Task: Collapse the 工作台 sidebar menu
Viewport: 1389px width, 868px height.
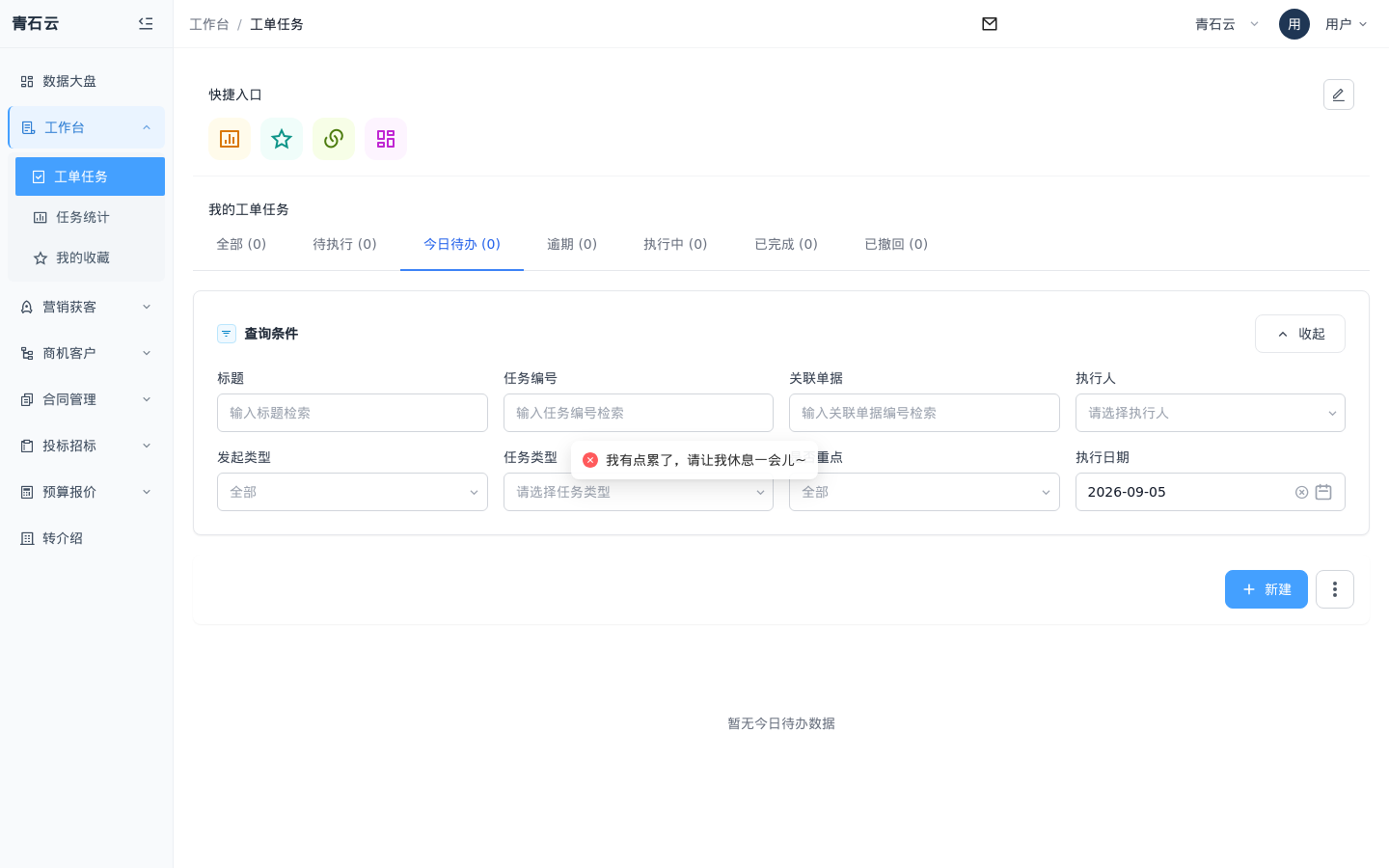Action: click(87, 127)
